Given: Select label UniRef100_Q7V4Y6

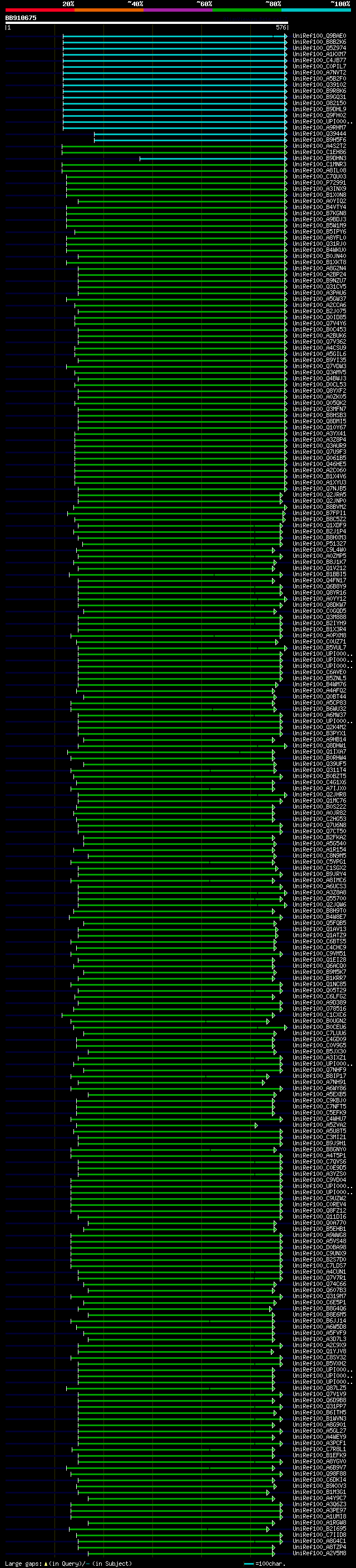Looking at the screenshot, I should [x=319, y=323].
